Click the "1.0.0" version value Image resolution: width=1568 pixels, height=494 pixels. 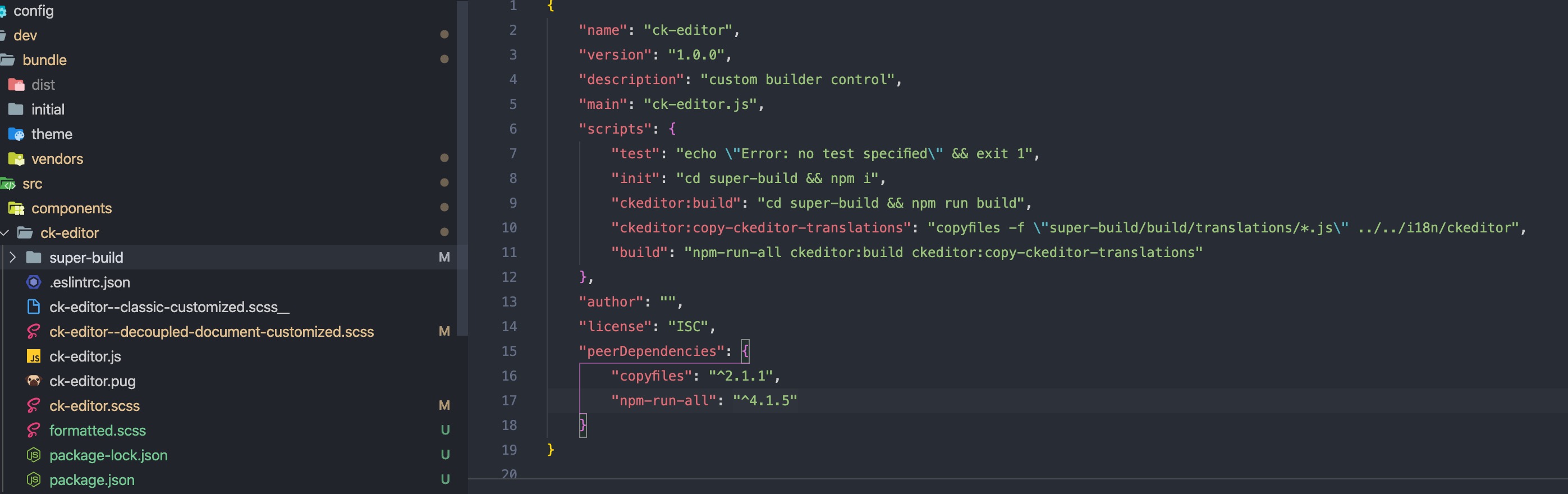click(696, 55)
